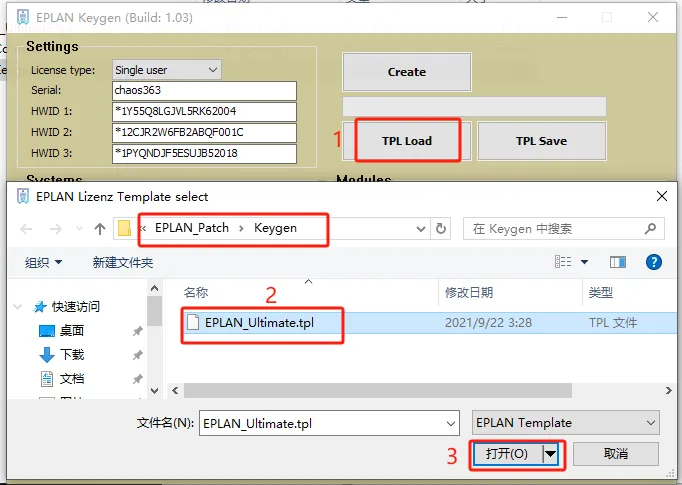
Task: Collapse the 快速访问 tree node
Action: (18, 307)
